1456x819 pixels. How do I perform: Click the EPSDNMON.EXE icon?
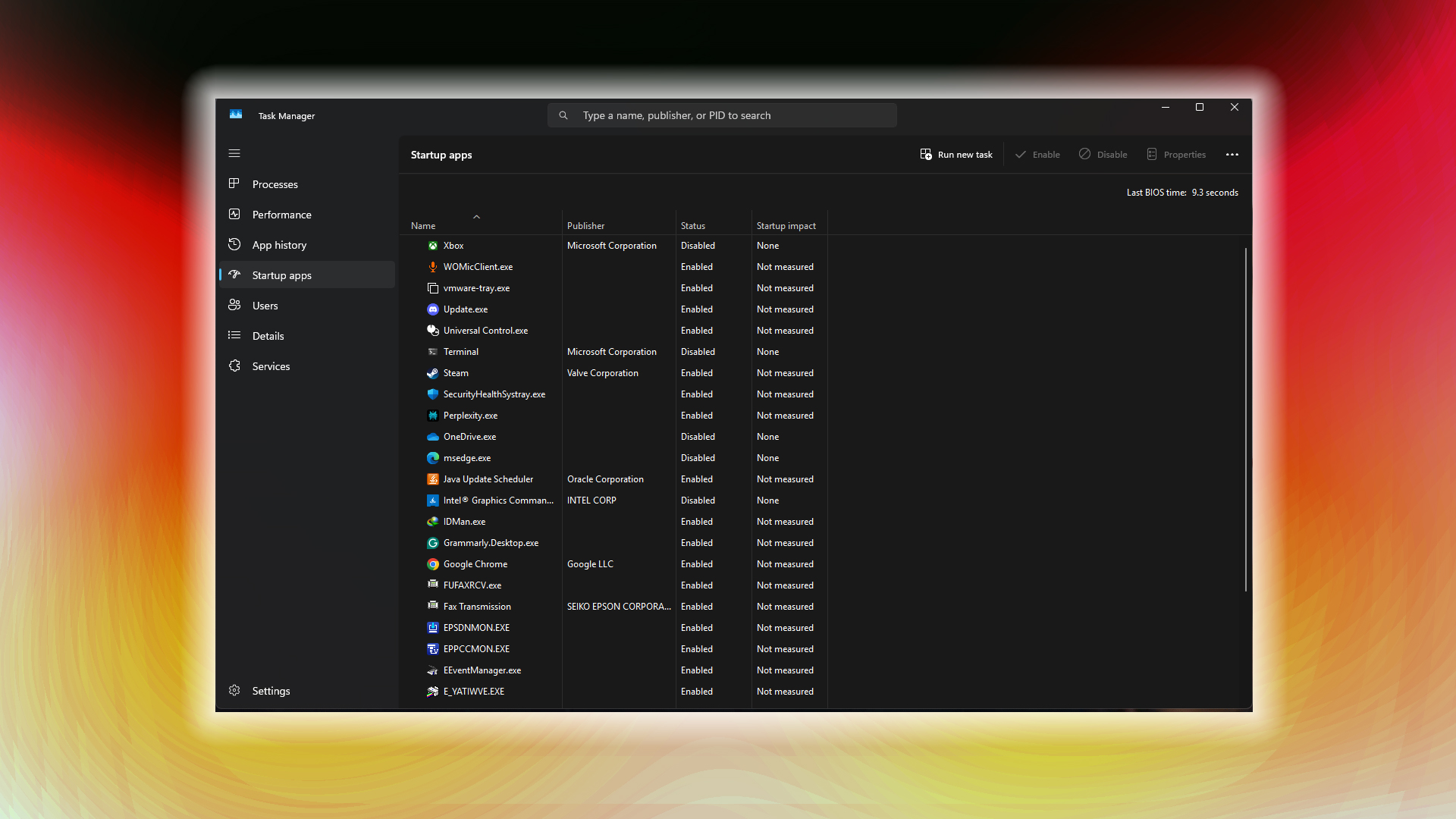click(x=432, y=628)
